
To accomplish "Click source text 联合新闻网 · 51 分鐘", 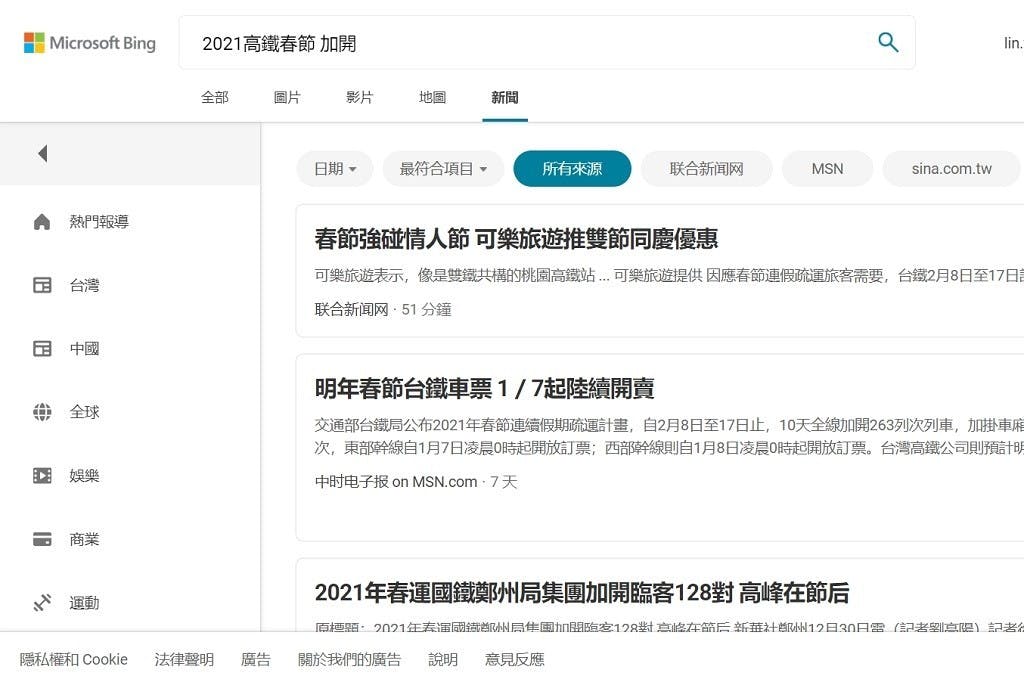I will pyautogui.click(x=383, y=309).
